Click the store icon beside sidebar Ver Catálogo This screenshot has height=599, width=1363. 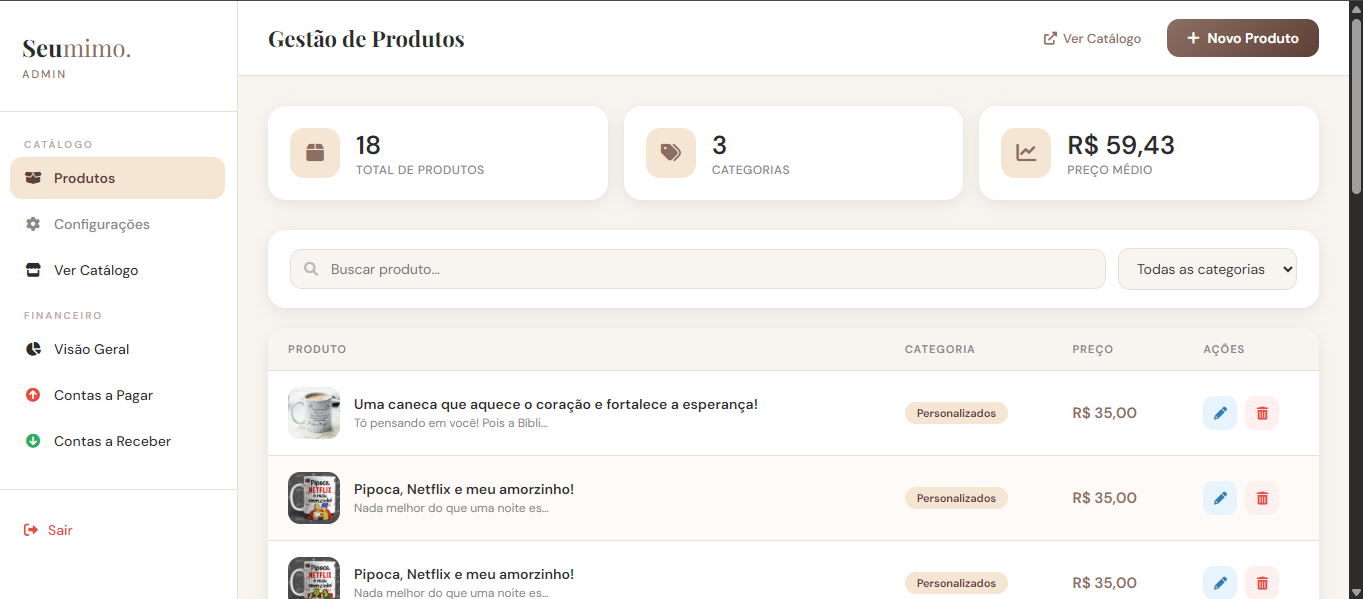tap(33, 270)
